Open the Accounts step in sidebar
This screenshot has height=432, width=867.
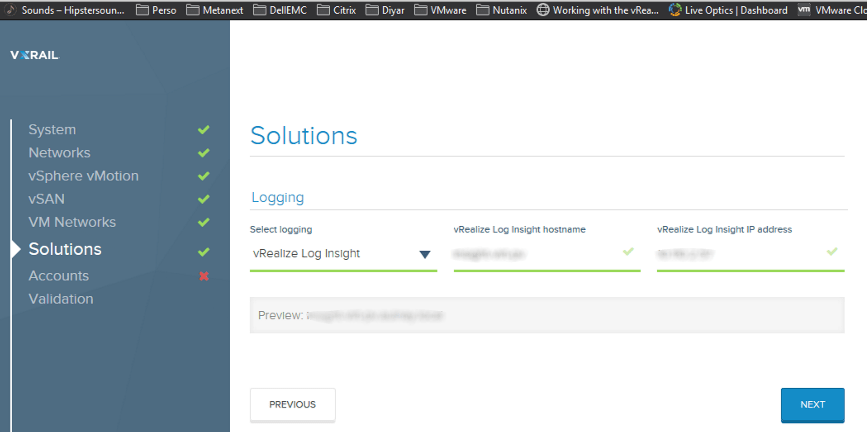(58, 276)
